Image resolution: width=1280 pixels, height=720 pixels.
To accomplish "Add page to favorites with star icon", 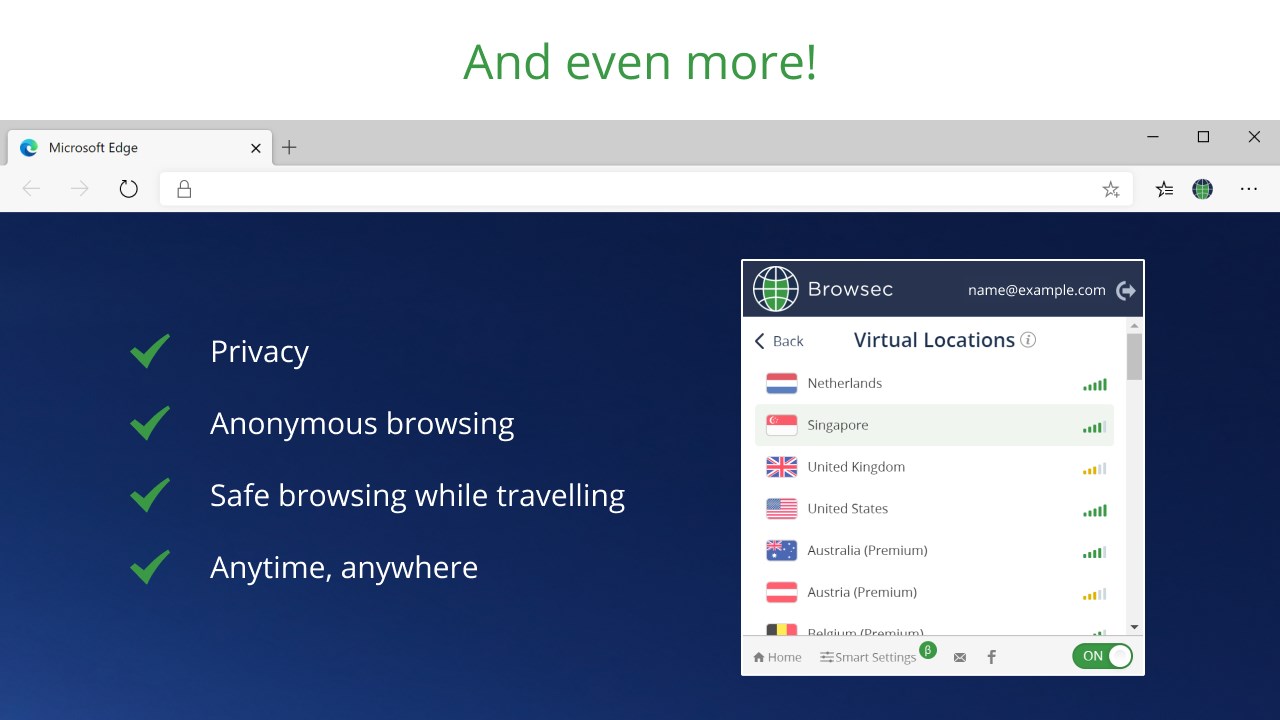I will pos(1110,189).
